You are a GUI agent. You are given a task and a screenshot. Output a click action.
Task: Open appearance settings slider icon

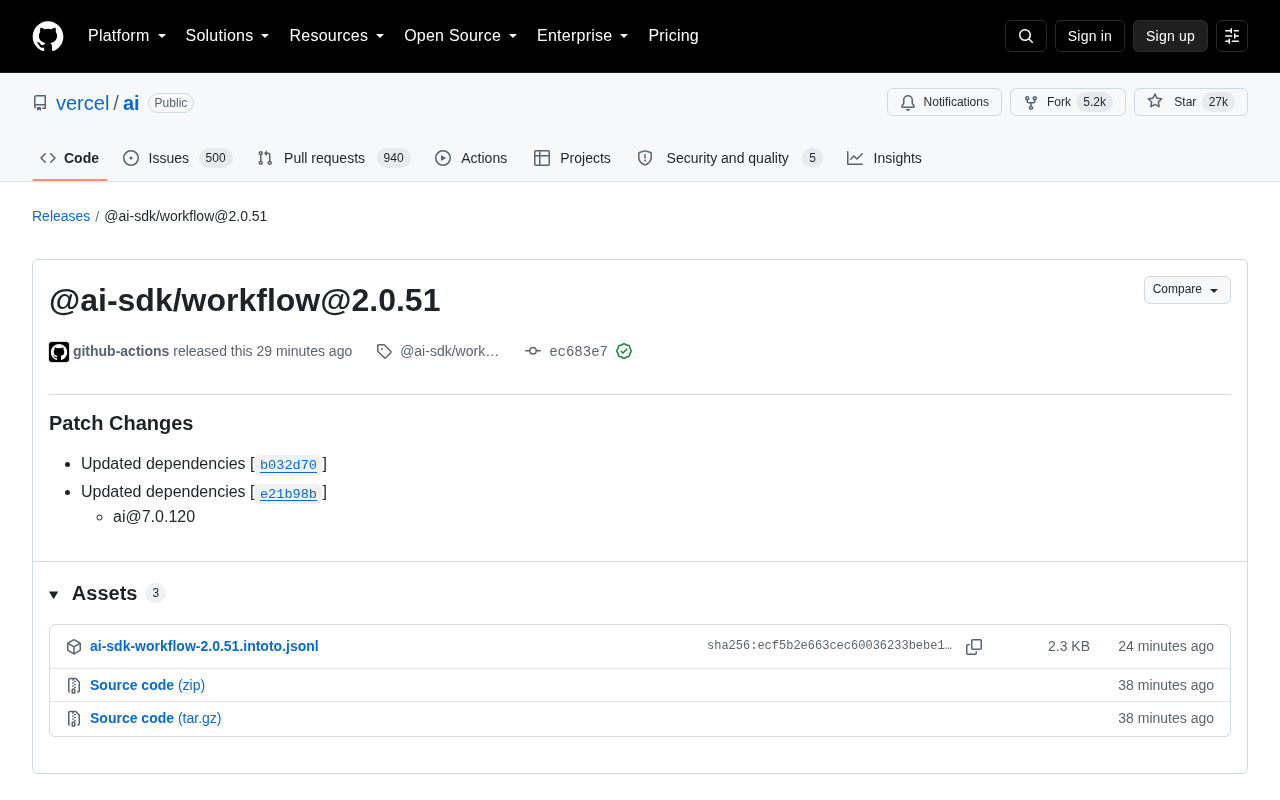click(1232, 36)
